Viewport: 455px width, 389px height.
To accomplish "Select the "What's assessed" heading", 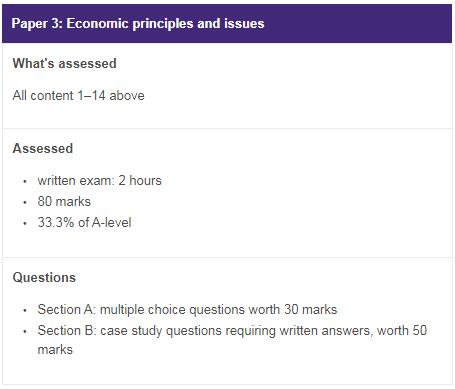I will point(64,63).
